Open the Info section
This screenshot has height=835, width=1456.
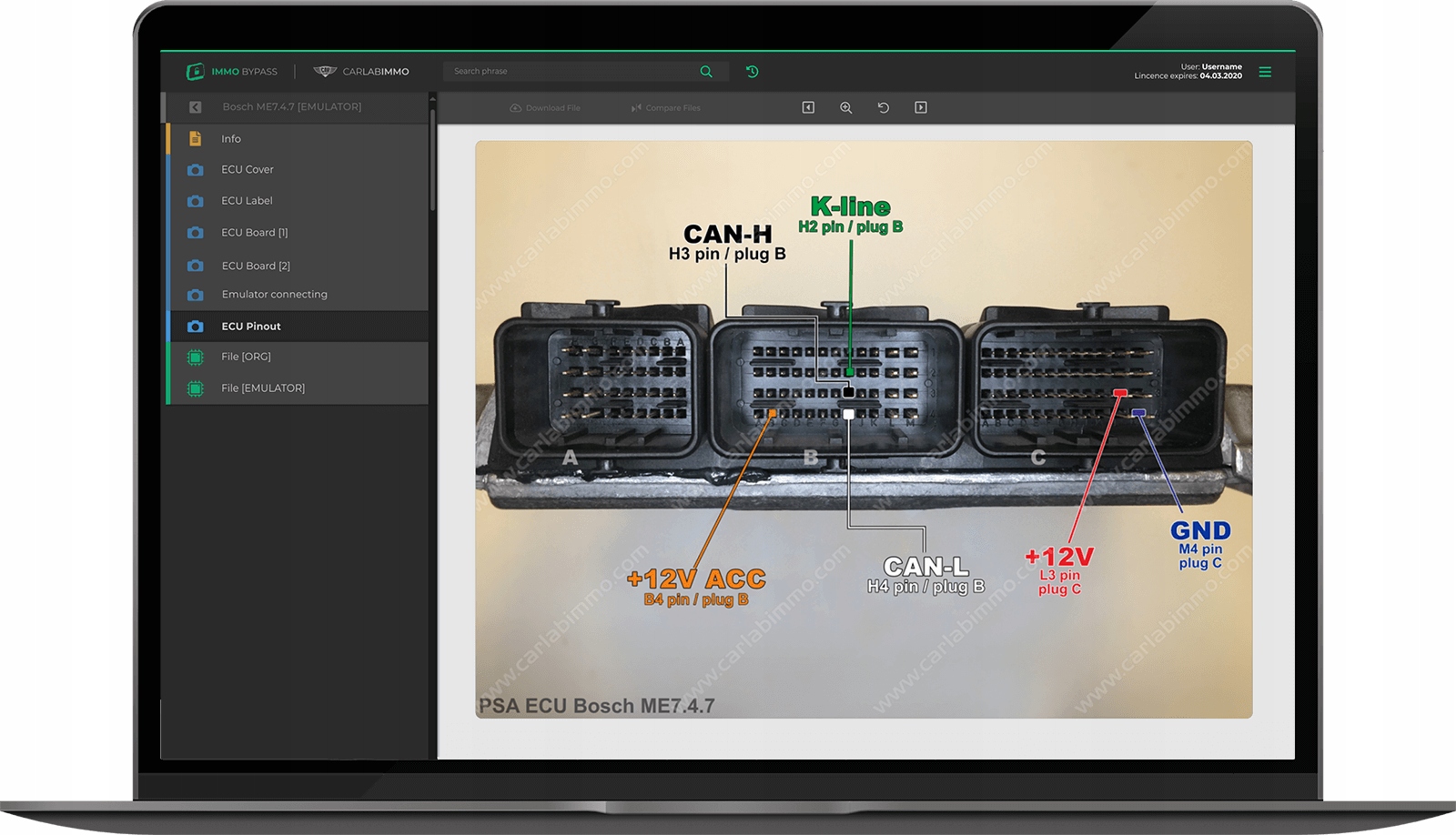(x=298, y=139)
